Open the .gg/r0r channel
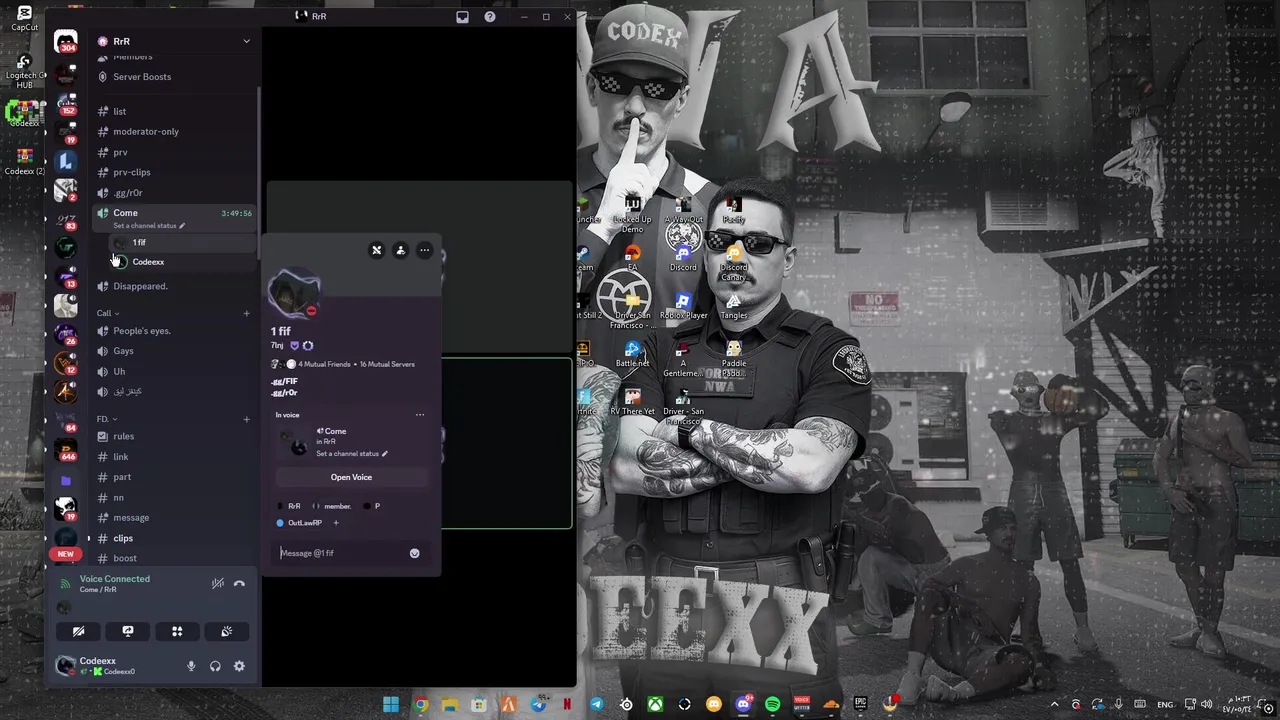 coord(128,192)
